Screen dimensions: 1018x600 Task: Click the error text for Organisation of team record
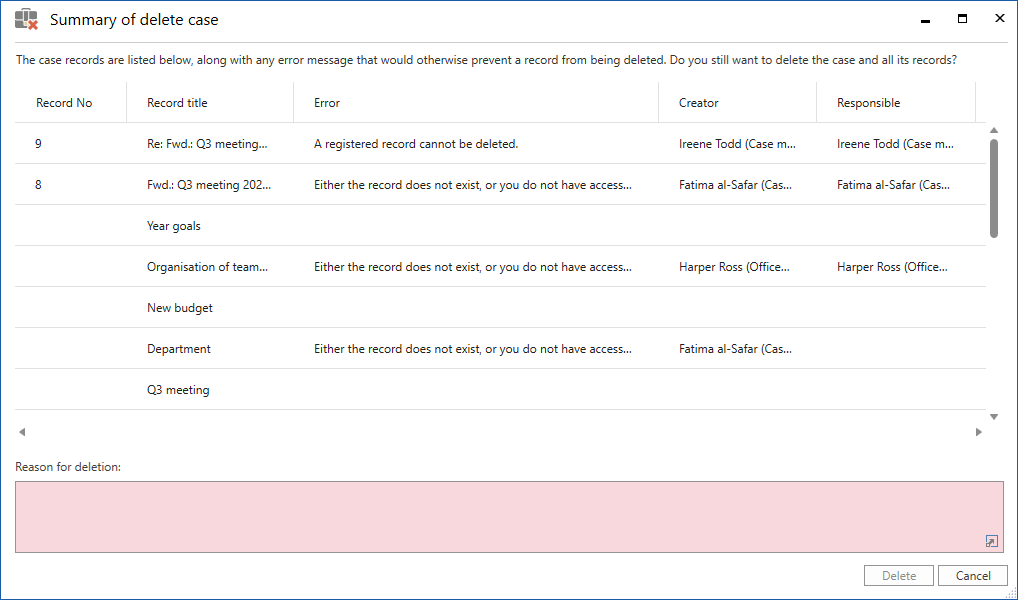pos(473,266)
